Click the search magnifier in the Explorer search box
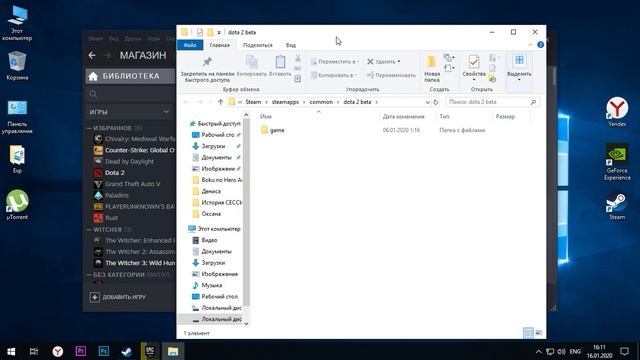Image resolution: width=640 pixels, height=360 pixels. point(533,102)
